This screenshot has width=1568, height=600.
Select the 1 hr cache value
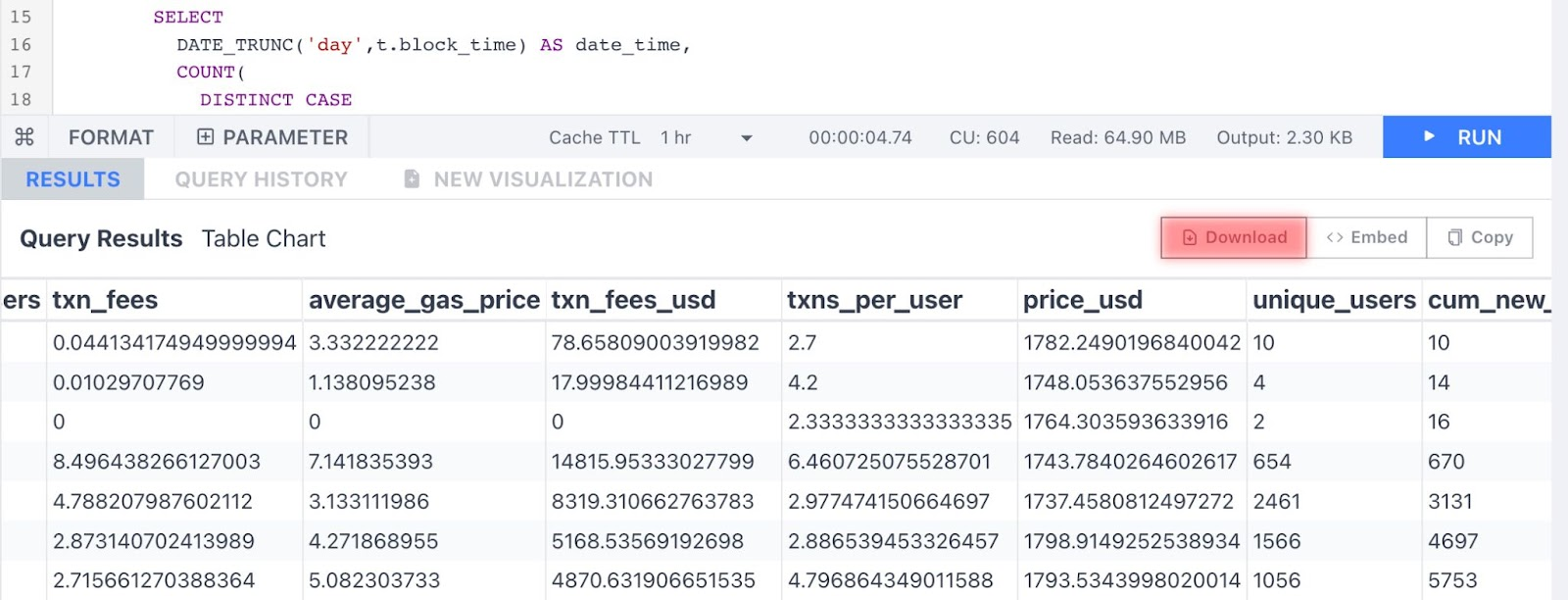(x=676, y=137)
